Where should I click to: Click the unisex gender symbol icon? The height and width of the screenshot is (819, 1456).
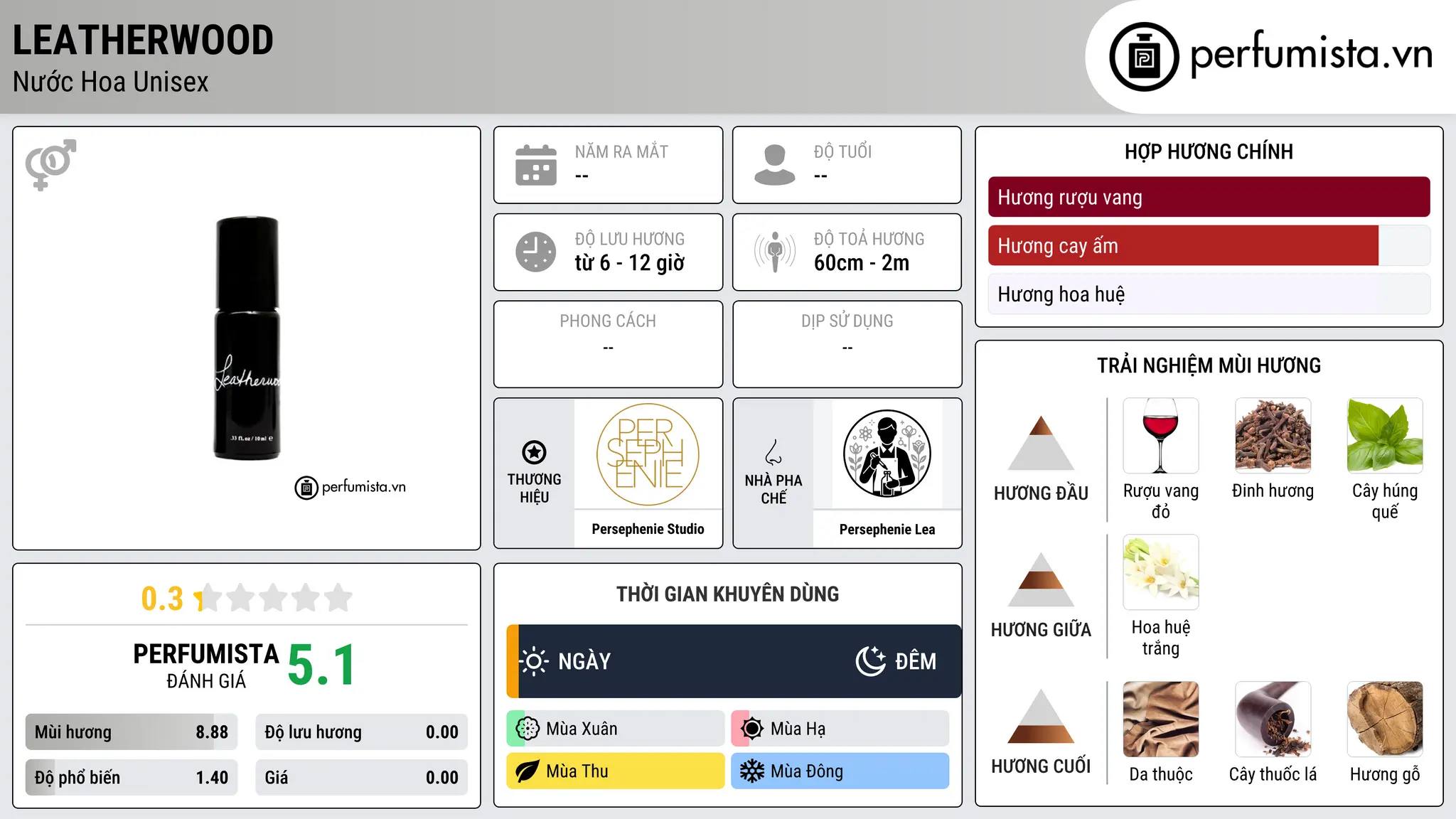click(50, 164)
